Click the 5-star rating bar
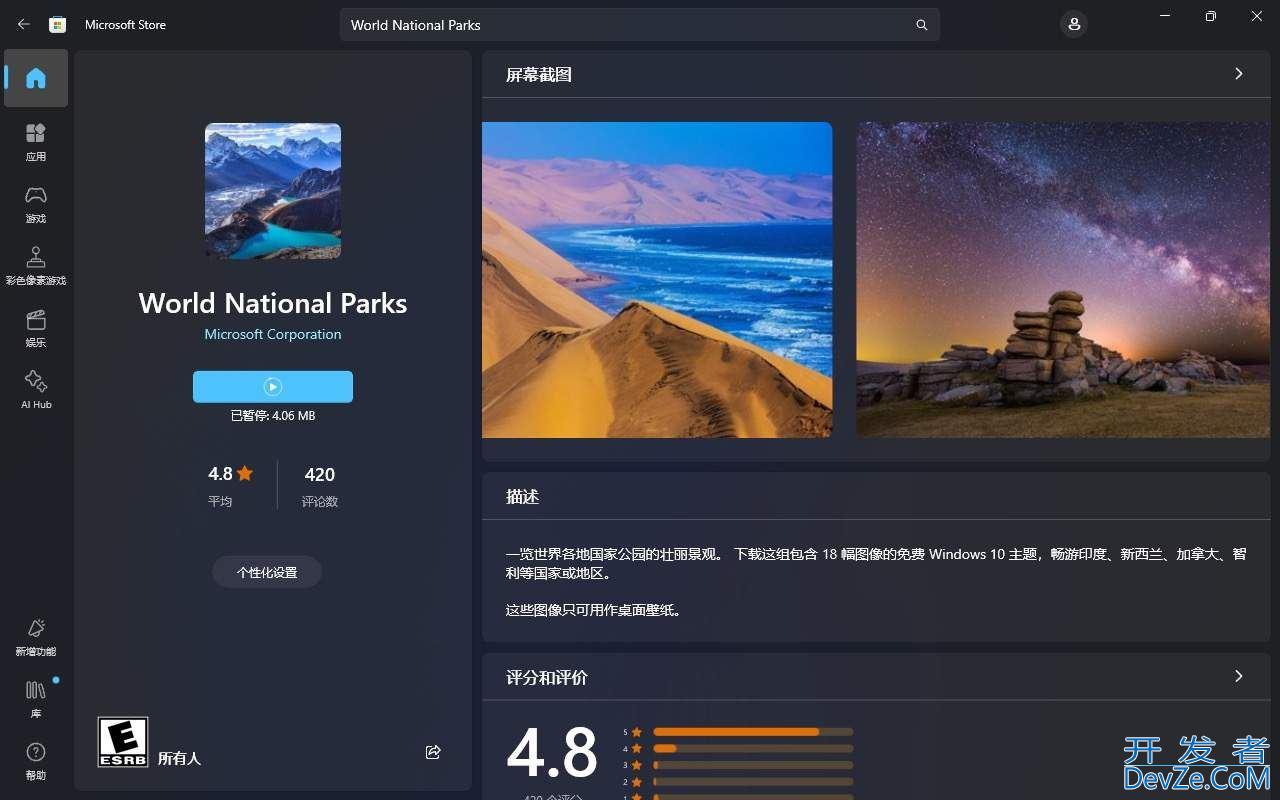This screenshot has width=1280, height=800. click(x=753, y=732)
